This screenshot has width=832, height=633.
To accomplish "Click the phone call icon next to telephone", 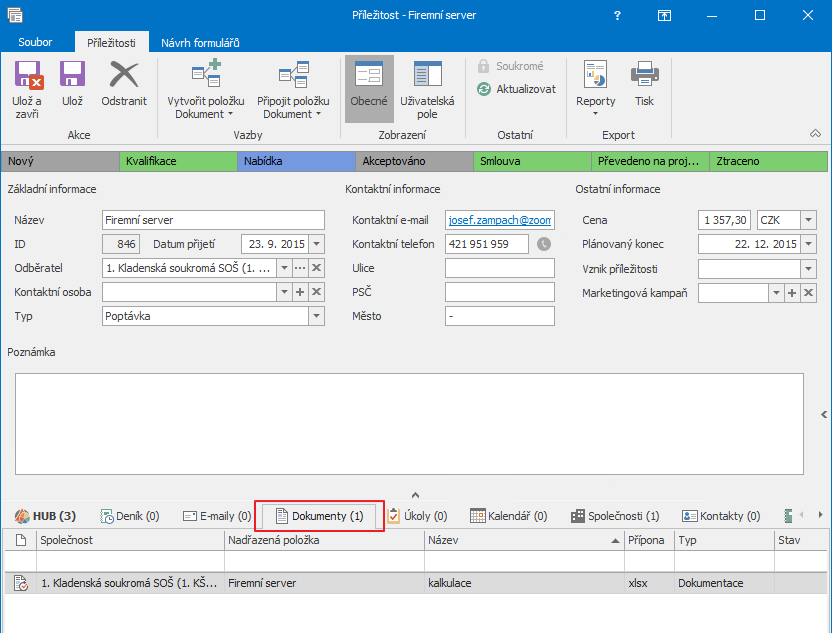I will pos(544,244).
